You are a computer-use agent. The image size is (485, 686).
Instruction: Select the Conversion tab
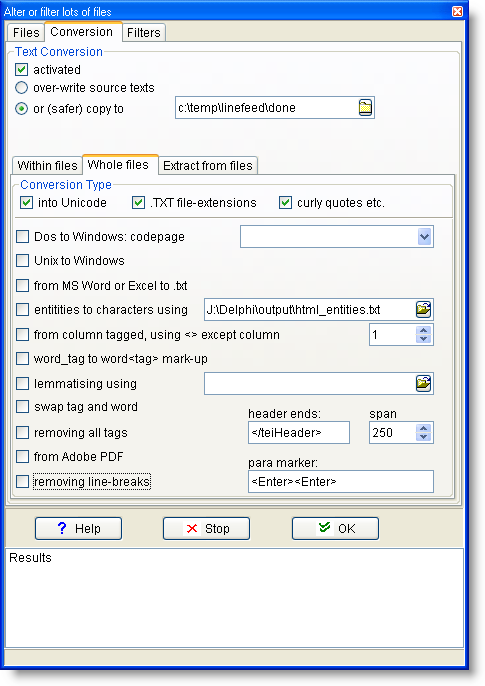[82, 32]
